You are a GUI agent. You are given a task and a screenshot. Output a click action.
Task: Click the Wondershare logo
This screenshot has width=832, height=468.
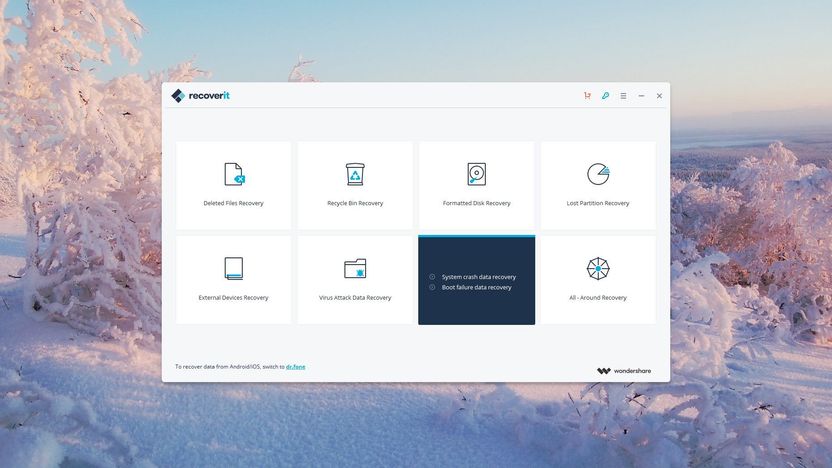[624, 371]
